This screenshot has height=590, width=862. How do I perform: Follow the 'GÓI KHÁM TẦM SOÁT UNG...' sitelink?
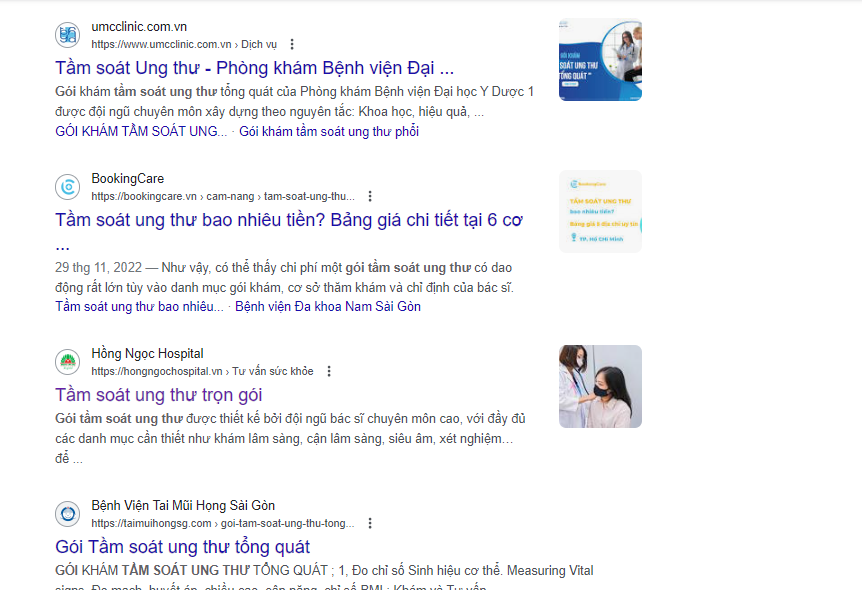point(141,131)
